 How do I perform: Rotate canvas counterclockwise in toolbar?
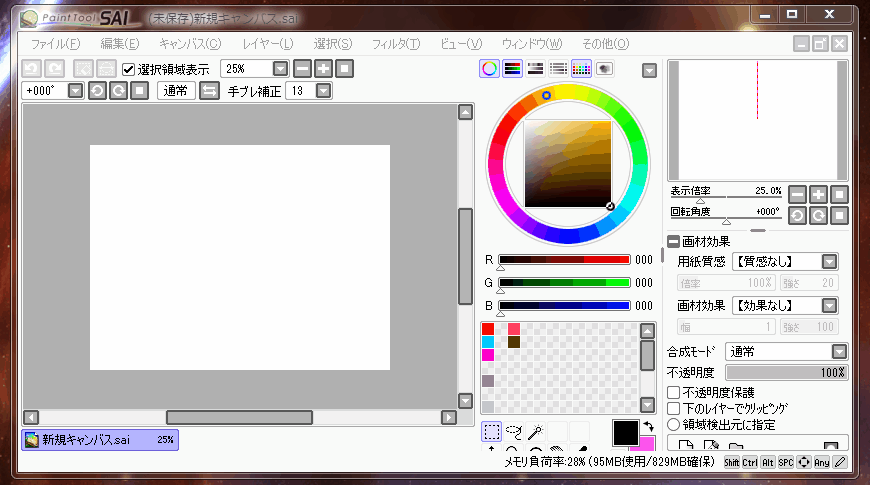coord(98,90)
